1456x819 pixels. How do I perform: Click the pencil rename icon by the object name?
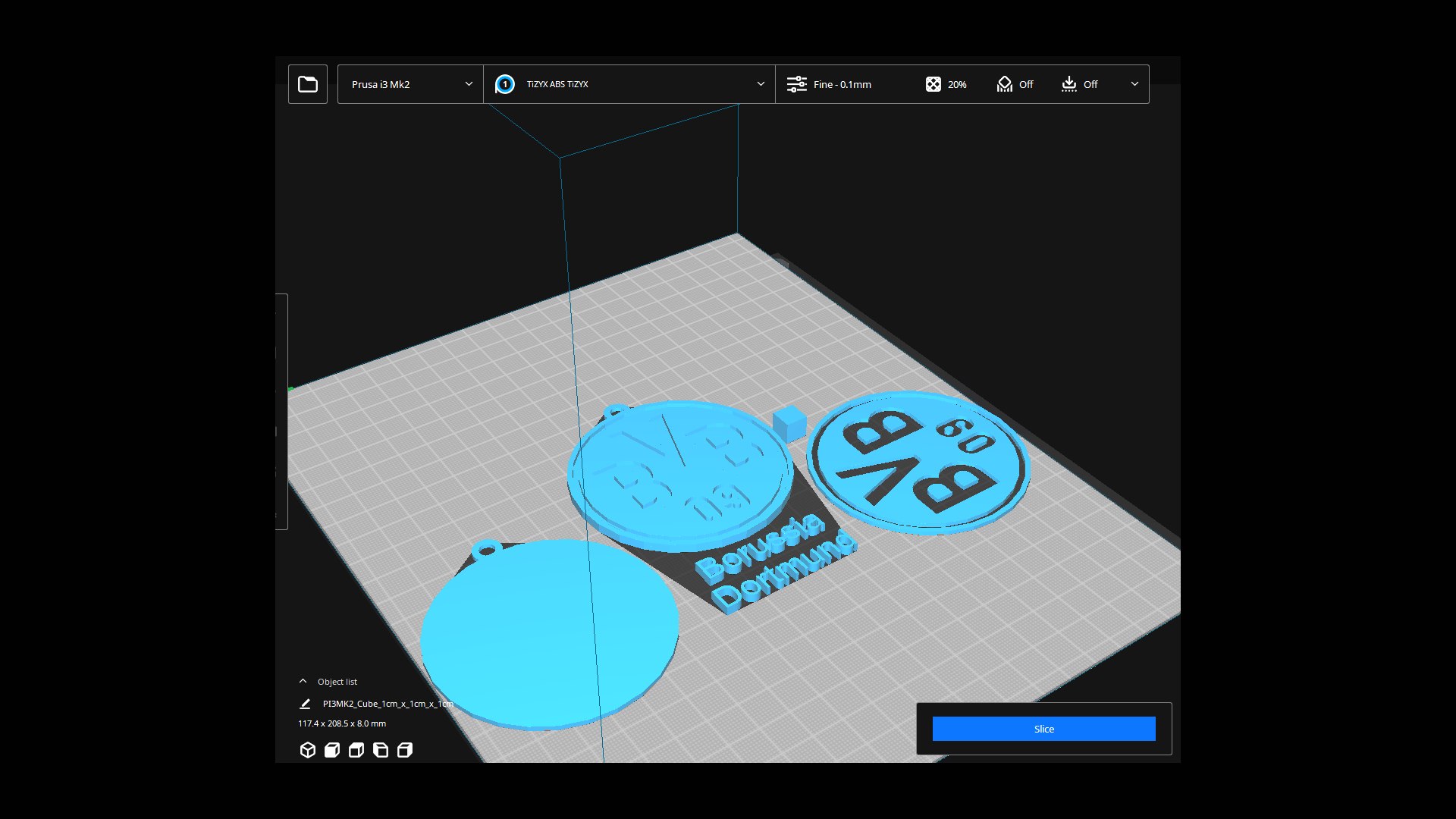[305, 704]
